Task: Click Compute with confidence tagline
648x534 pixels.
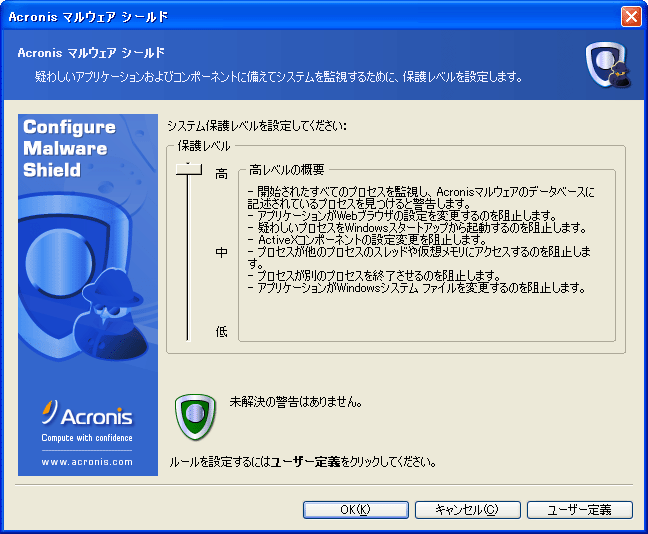Action: [87, 438]
